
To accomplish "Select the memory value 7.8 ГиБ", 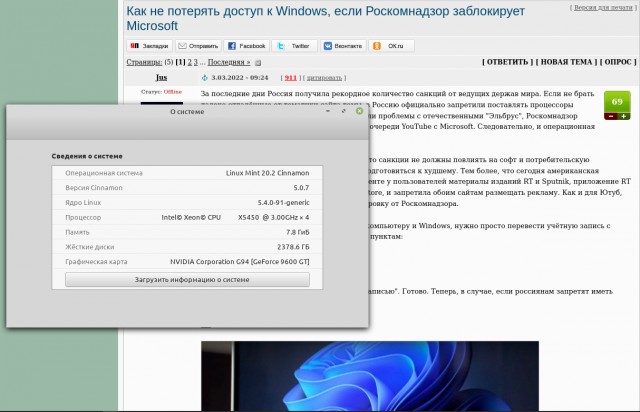I will point(298,232).
